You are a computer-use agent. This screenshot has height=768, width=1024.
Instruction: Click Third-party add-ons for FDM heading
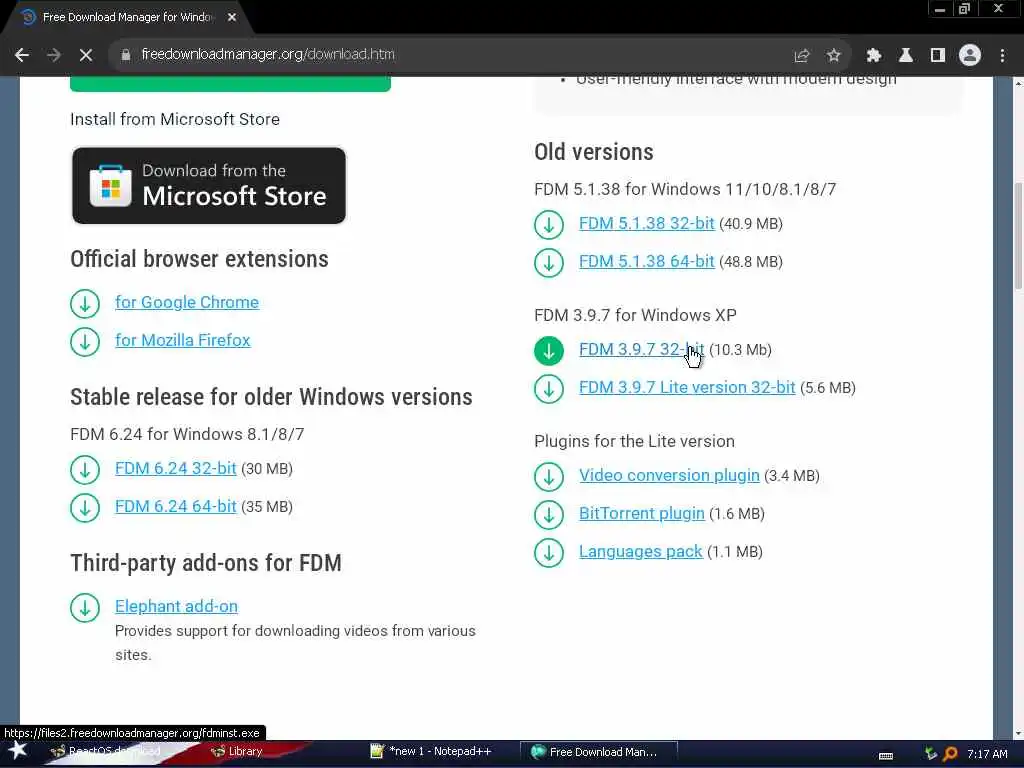coord(206,563)
